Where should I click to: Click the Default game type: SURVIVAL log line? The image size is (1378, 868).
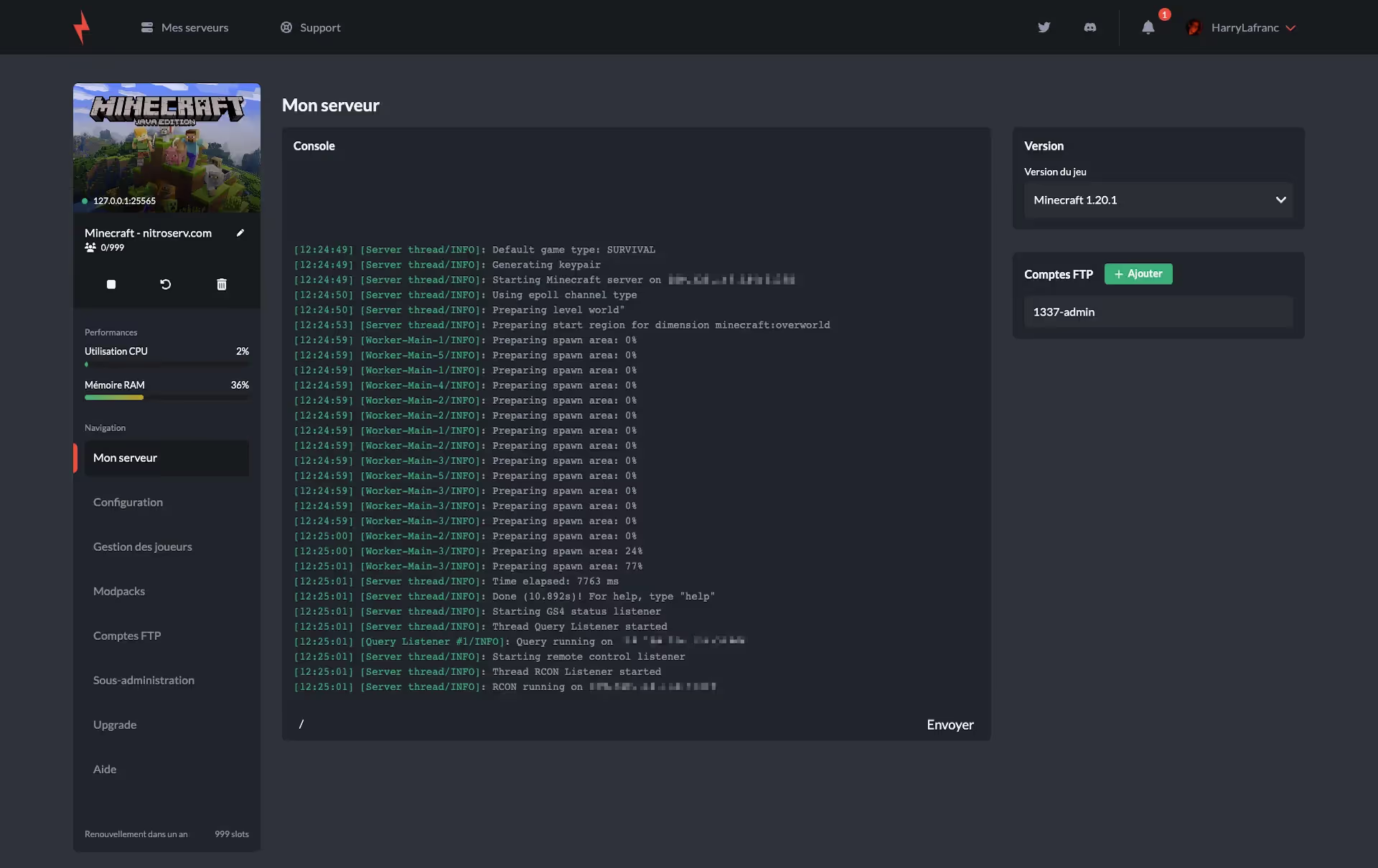[x=474, y=250]
